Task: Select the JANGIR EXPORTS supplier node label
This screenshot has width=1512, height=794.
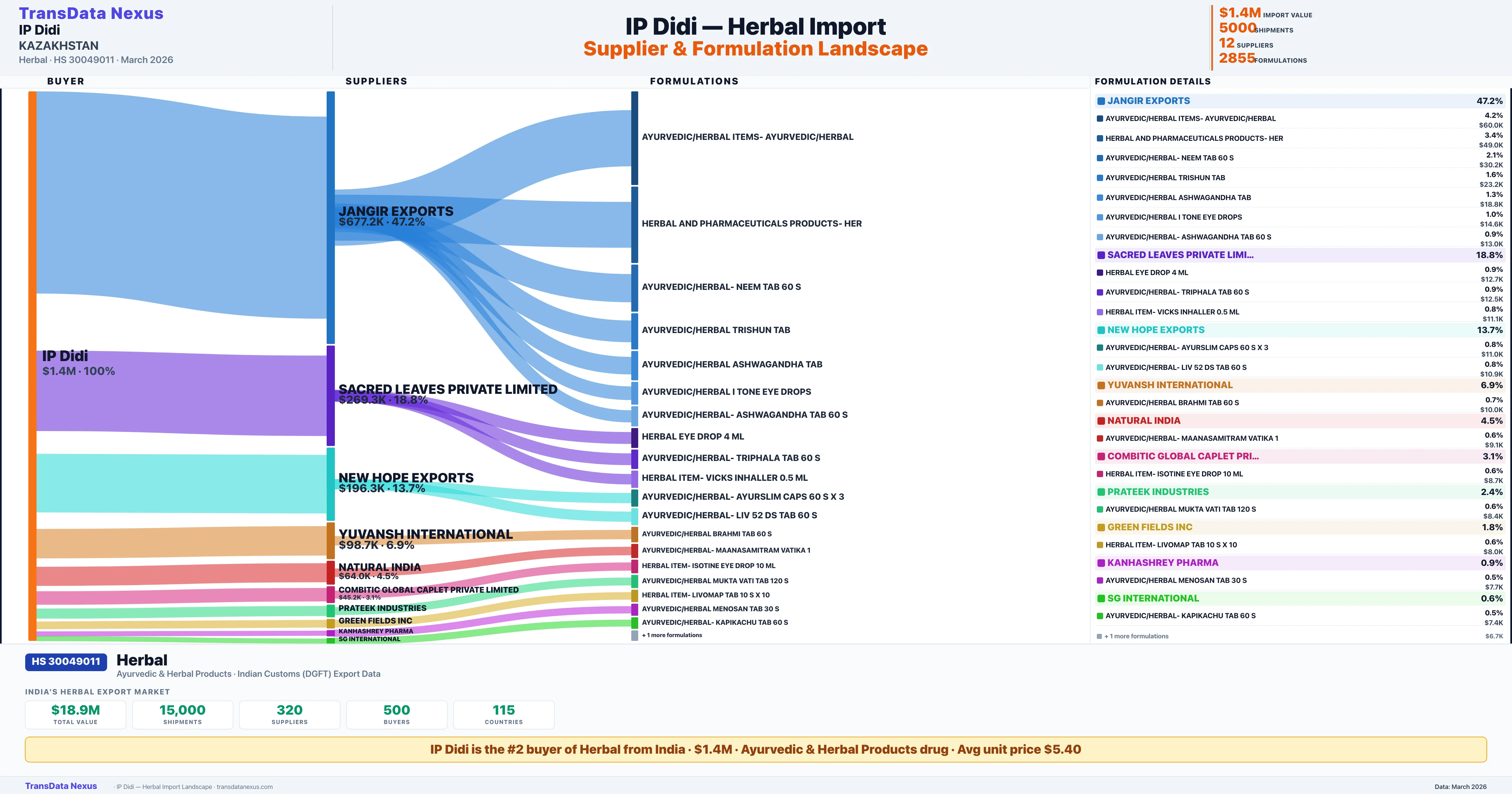Action: (x=396, y=211)
